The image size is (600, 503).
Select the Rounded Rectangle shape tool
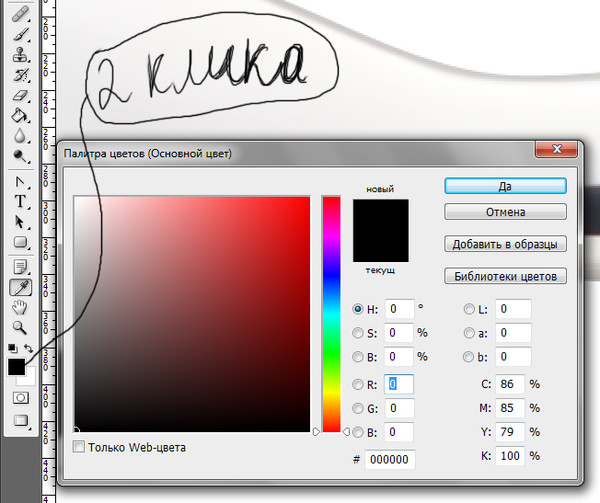click(x=20, y=242)
